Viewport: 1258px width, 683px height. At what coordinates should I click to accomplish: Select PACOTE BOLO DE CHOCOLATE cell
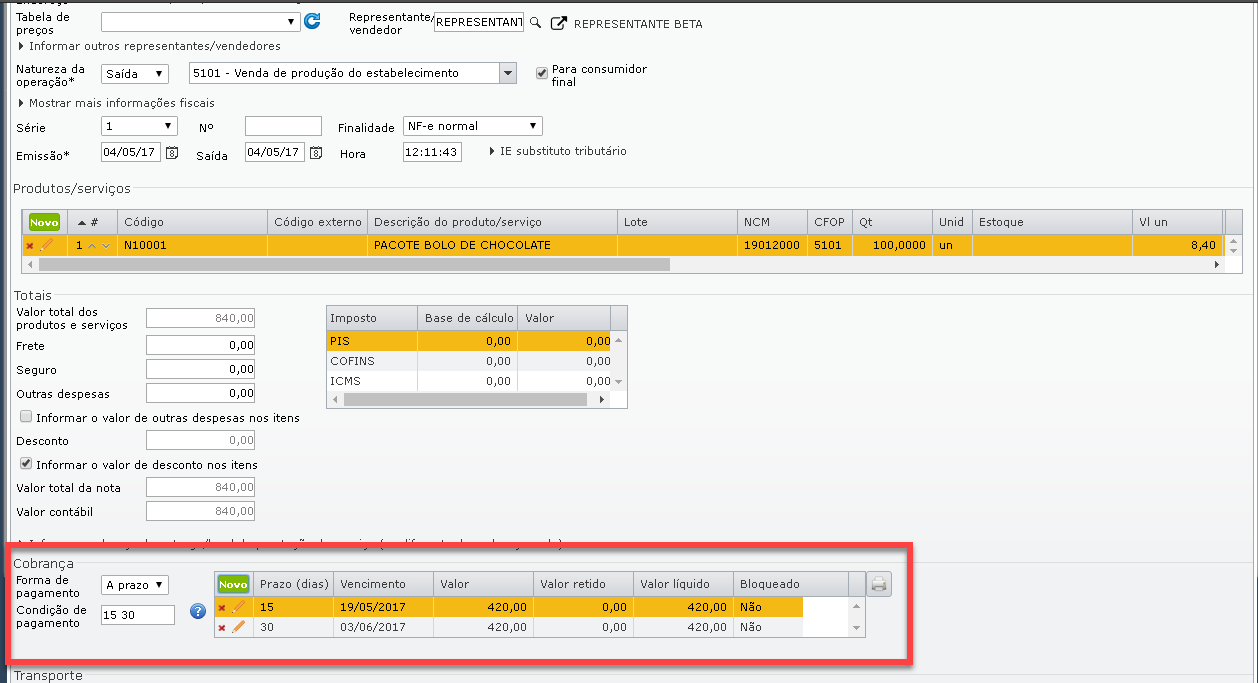tap(492, 245)
